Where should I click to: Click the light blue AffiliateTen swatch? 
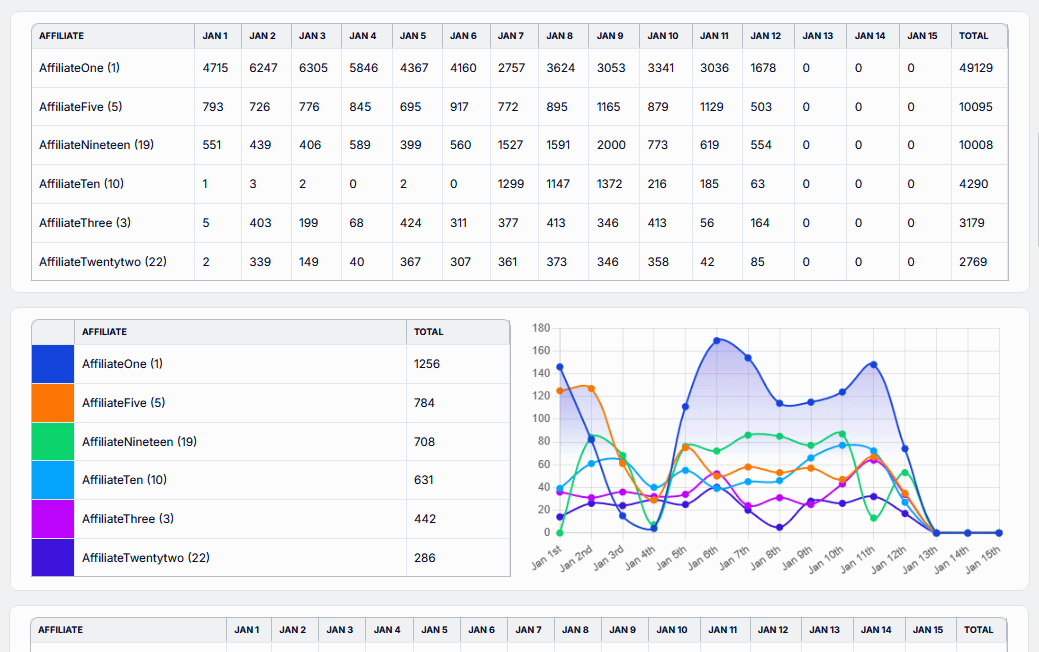[53, 480]
